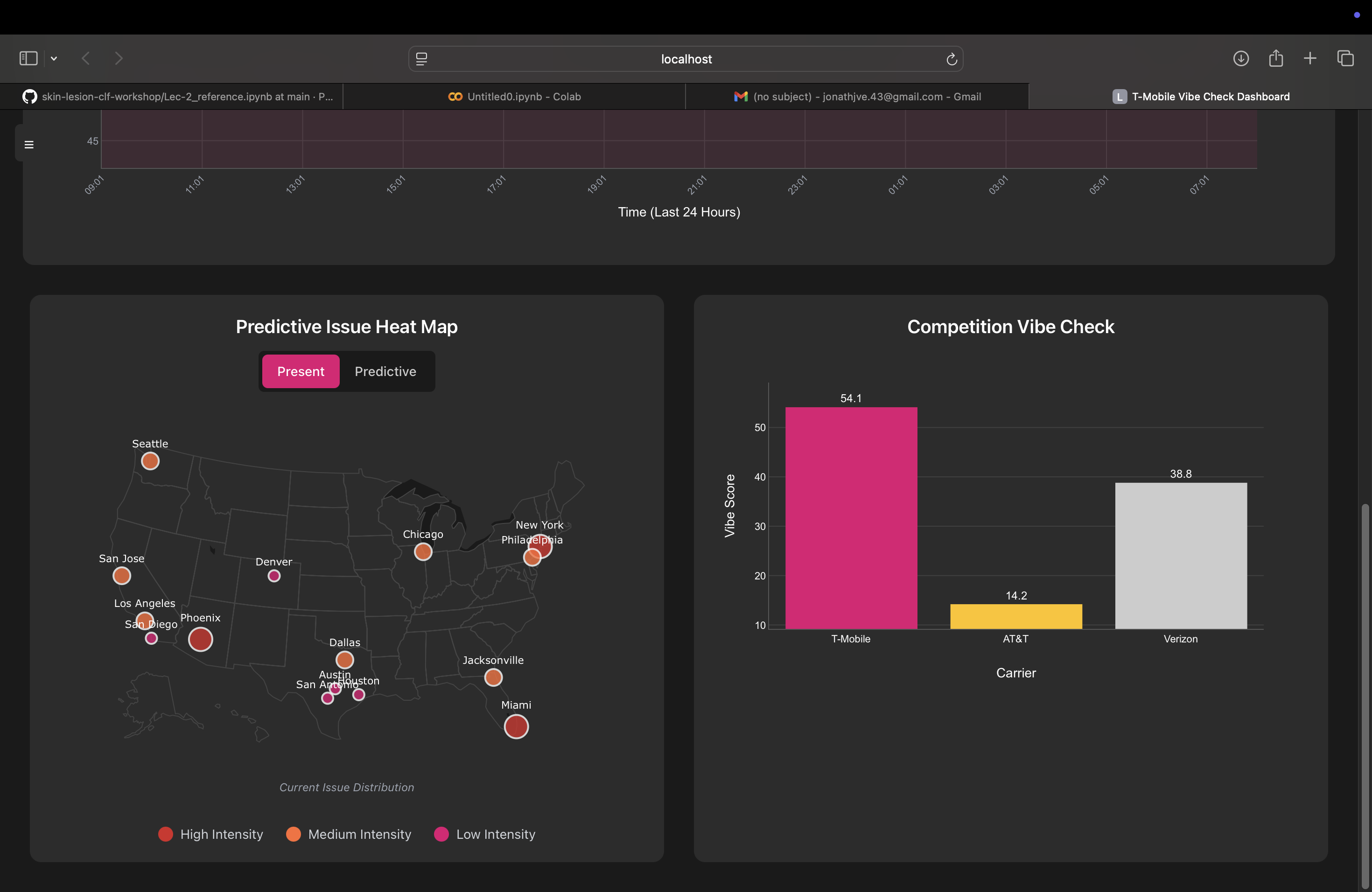The width and height of the screenshot is (1372, 892).
Task: Switch to the Gmail no subject tab
Action: [x=857, y=97]
